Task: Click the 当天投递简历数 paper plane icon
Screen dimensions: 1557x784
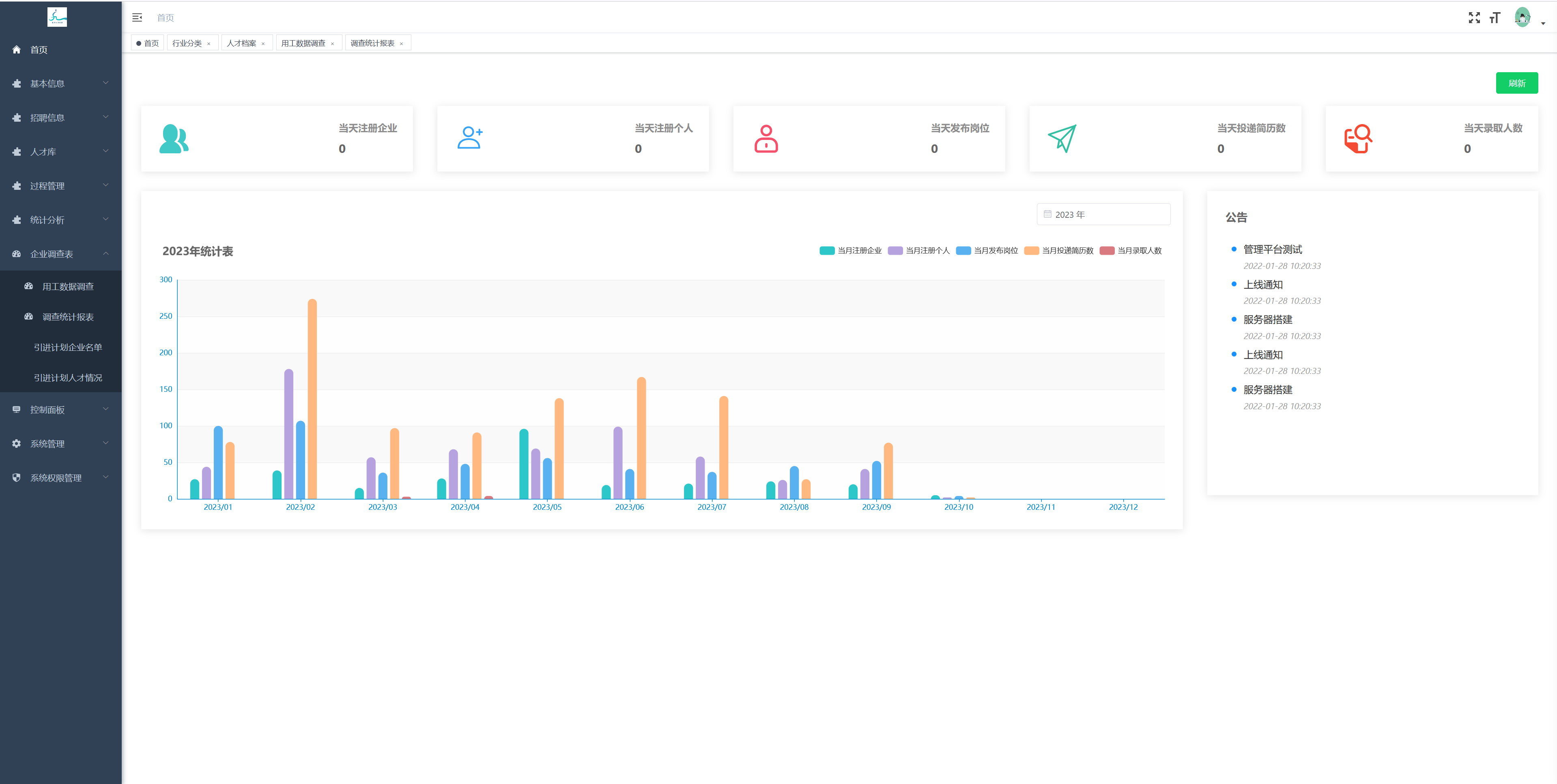Action: [x=1062, y=138]
